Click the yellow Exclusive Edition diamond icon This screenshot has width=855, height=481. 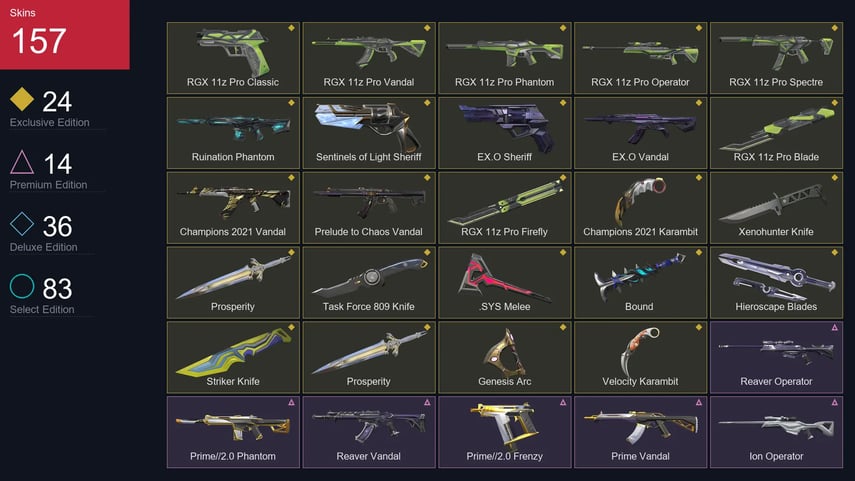point(22,99)
